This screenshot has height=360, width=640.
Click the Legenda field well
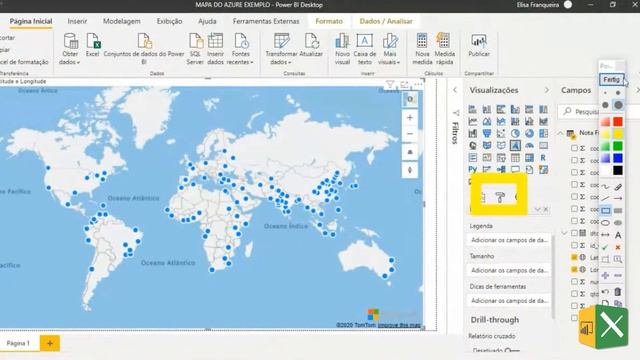tap(509, 240)
